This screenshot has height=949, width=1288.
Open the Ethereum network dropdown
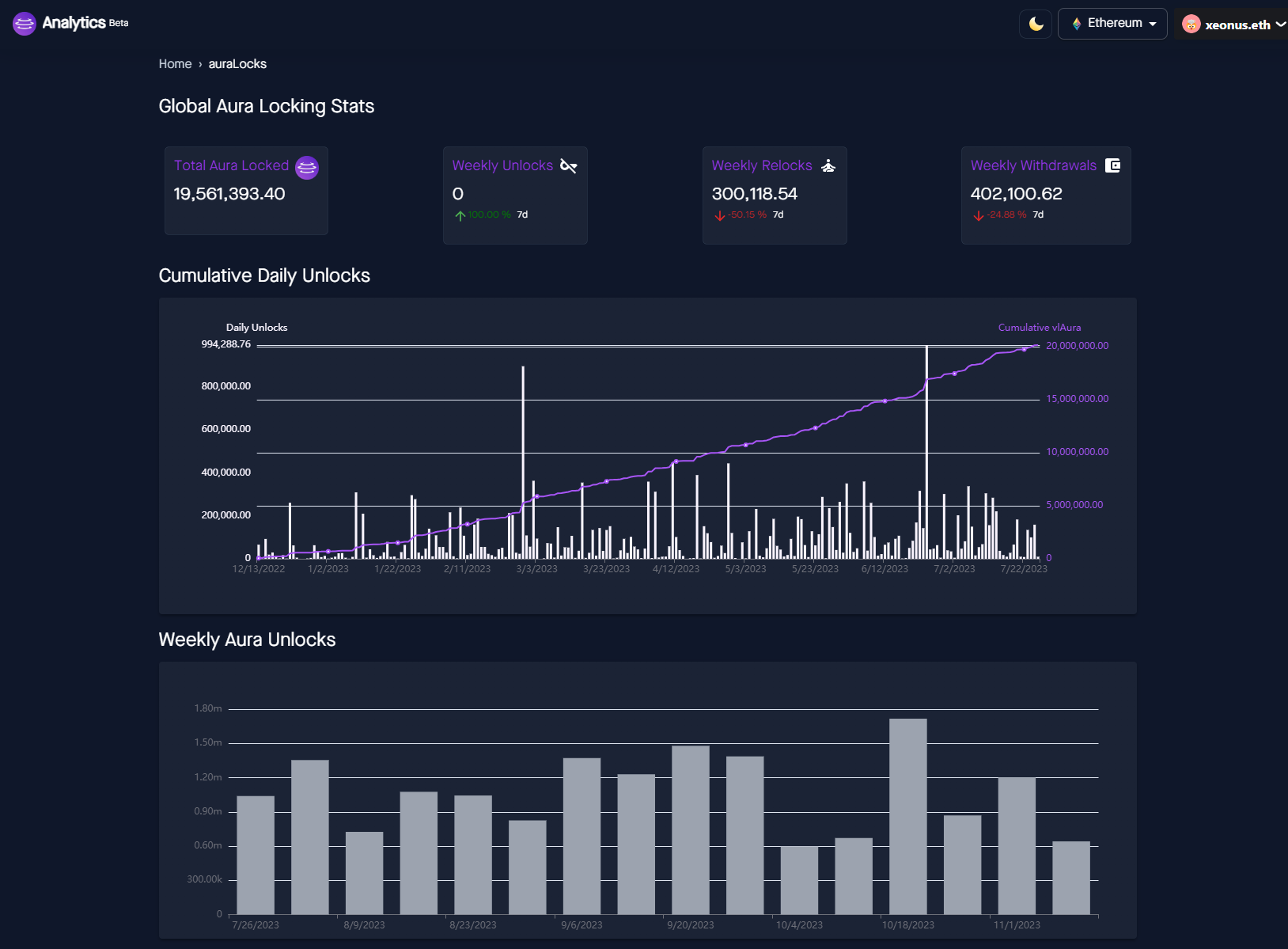[x=1112, y=24]
